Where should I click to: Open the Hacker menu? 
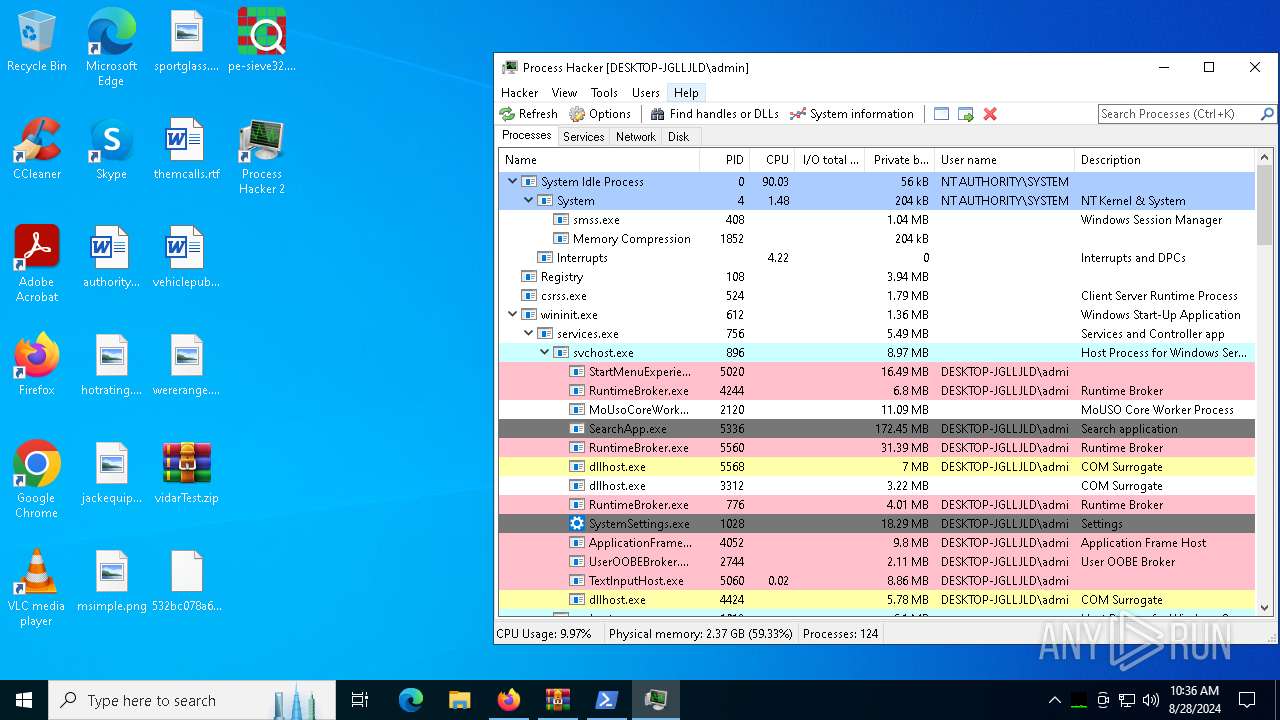520,92
